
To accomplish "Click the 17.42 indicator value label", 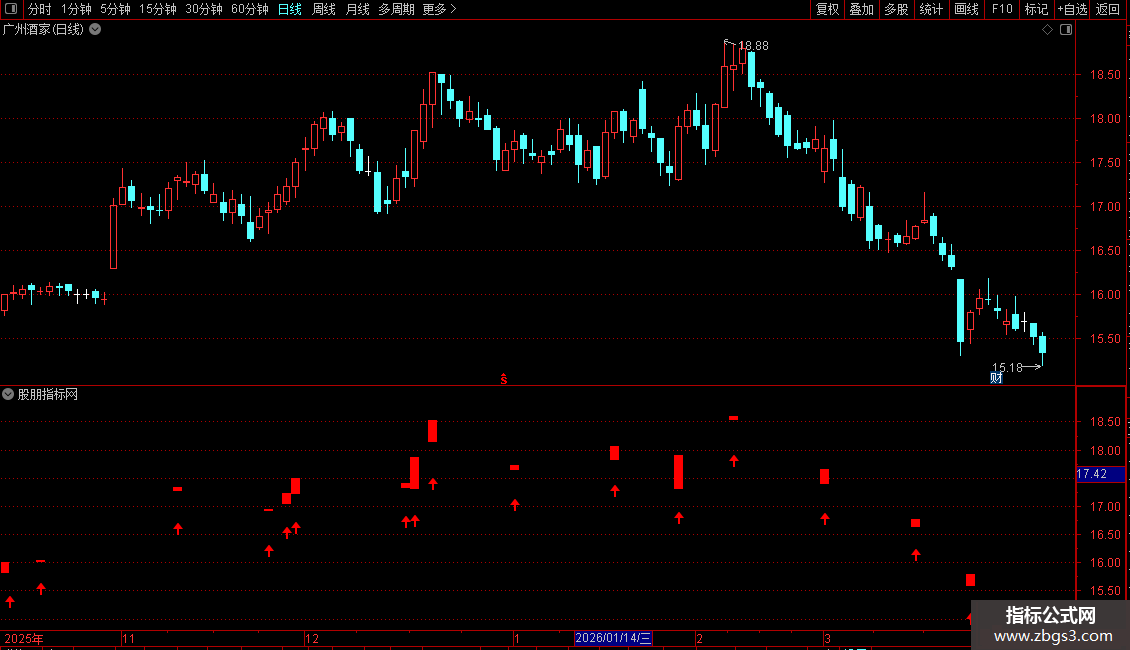I will pos(1092,473).
